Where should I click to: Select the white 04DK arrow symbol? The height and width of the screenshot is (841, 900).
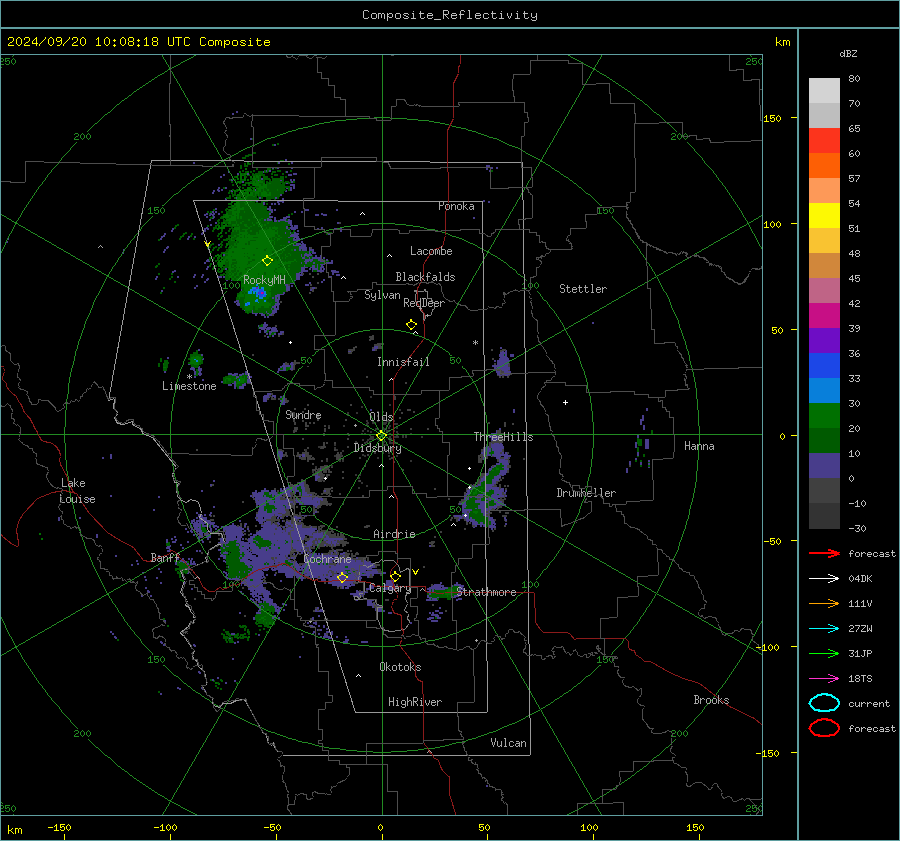824,579
